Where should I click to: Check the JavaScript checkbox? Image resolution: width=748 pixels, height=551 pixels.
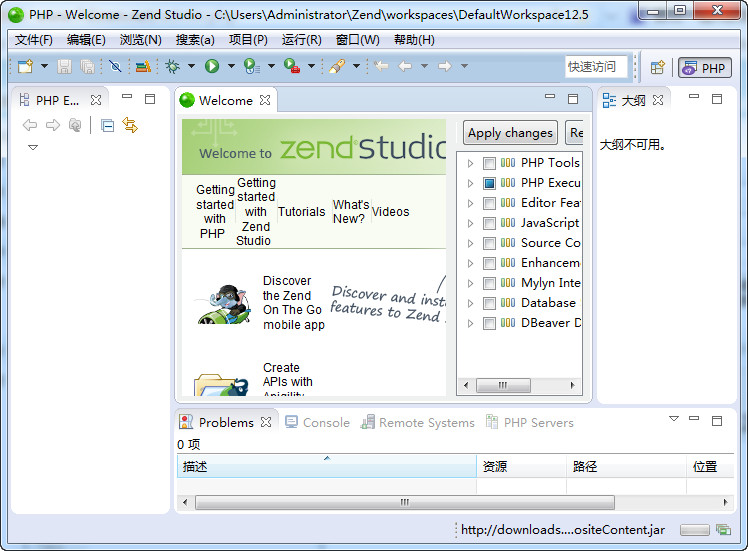tap(489, 224)
